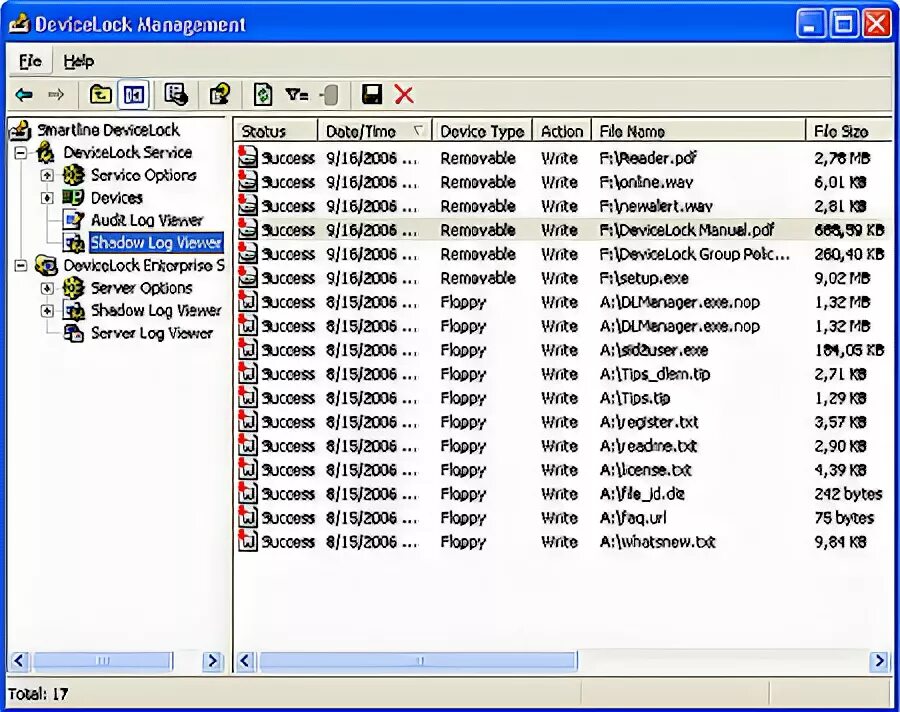Click the Filter funnel toolbar icon
This screenshot has width=900, height=712.
(296, 94)
